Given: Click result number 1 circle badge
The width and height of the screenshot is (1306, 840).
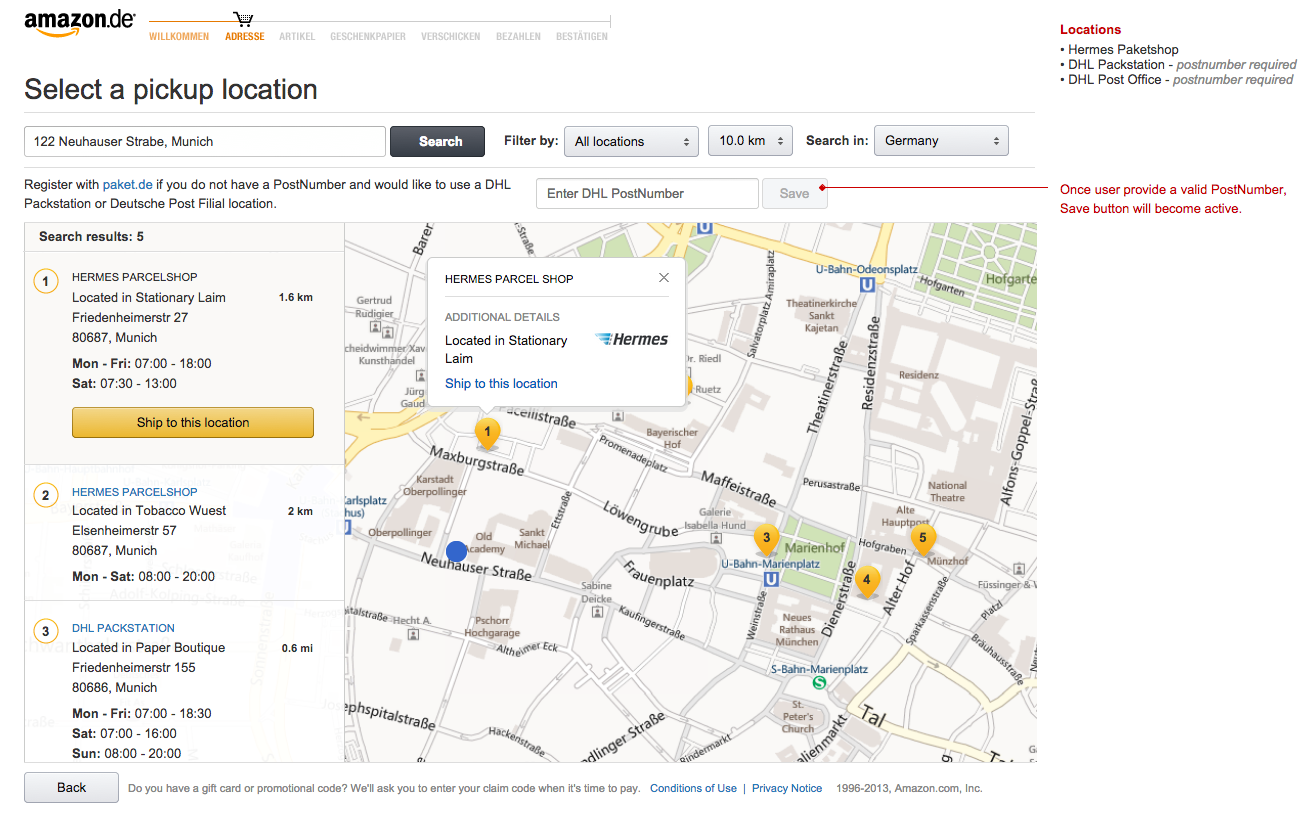Looking at the screenshot, I should pyautogui.click(x=45, y=281).
